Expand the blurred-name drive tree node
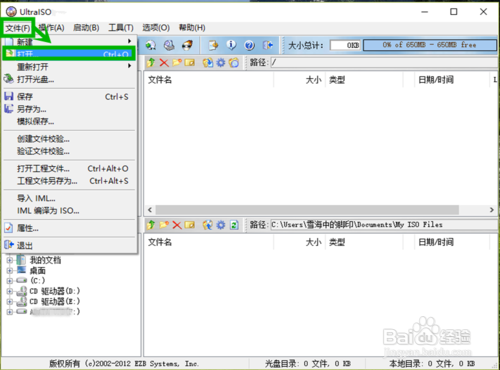This screenshot has width=500, height=370. [x=10, y=312]
